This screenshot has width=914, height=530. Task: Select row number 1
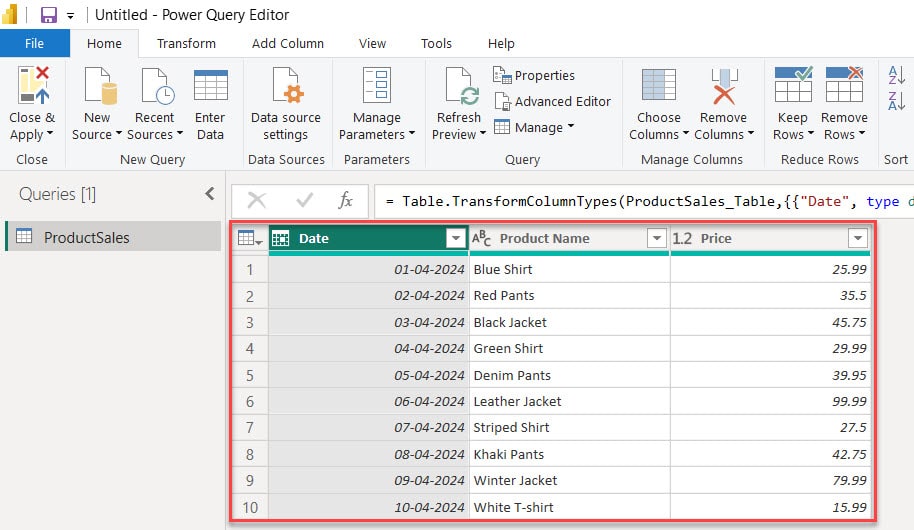point(249,269)
